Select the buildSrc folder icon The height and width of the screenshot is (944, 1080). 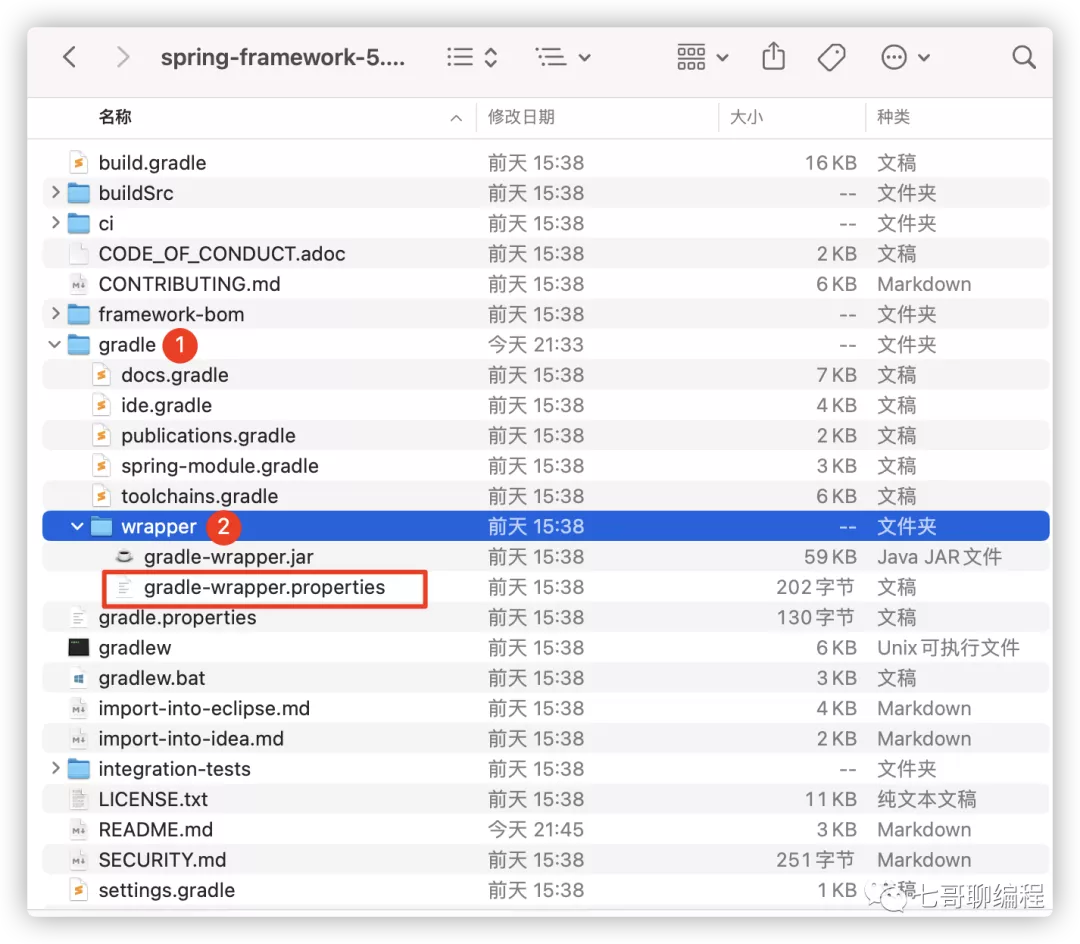[x=79, y=193]
